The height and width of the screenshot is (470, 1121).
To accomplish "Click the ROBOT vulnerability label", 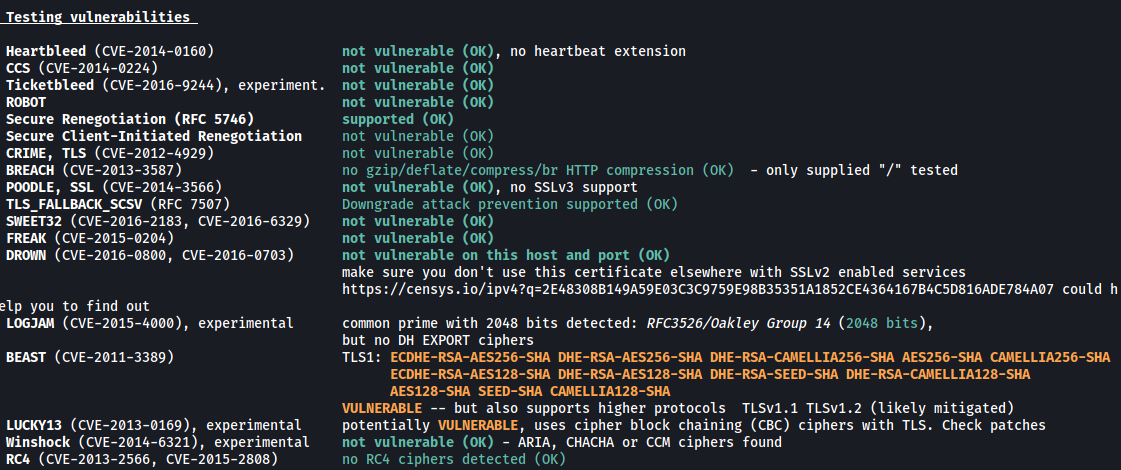I will [26, 102].
